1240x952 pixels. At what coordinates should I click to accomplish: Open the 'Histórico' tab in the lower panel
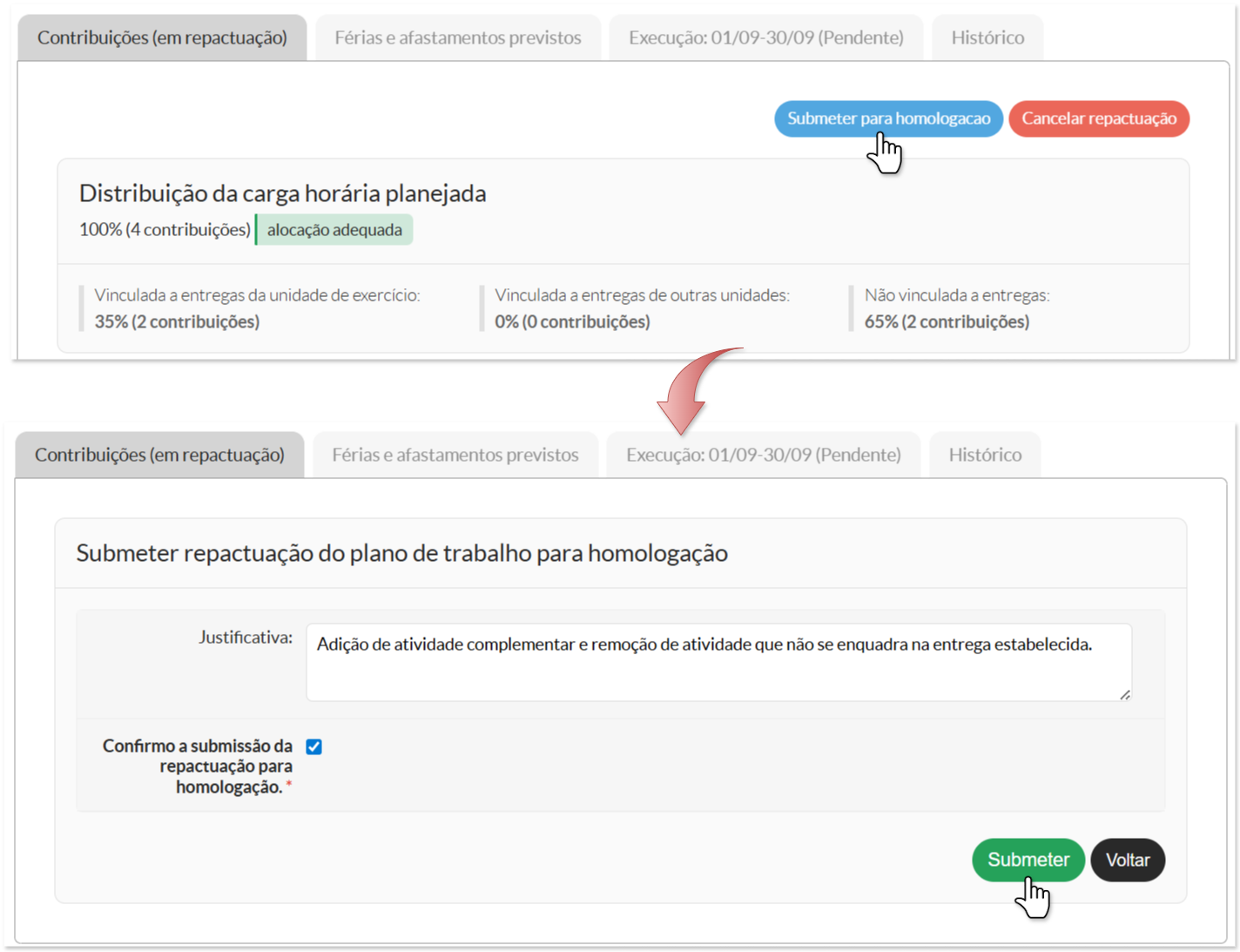coord(985,455)
